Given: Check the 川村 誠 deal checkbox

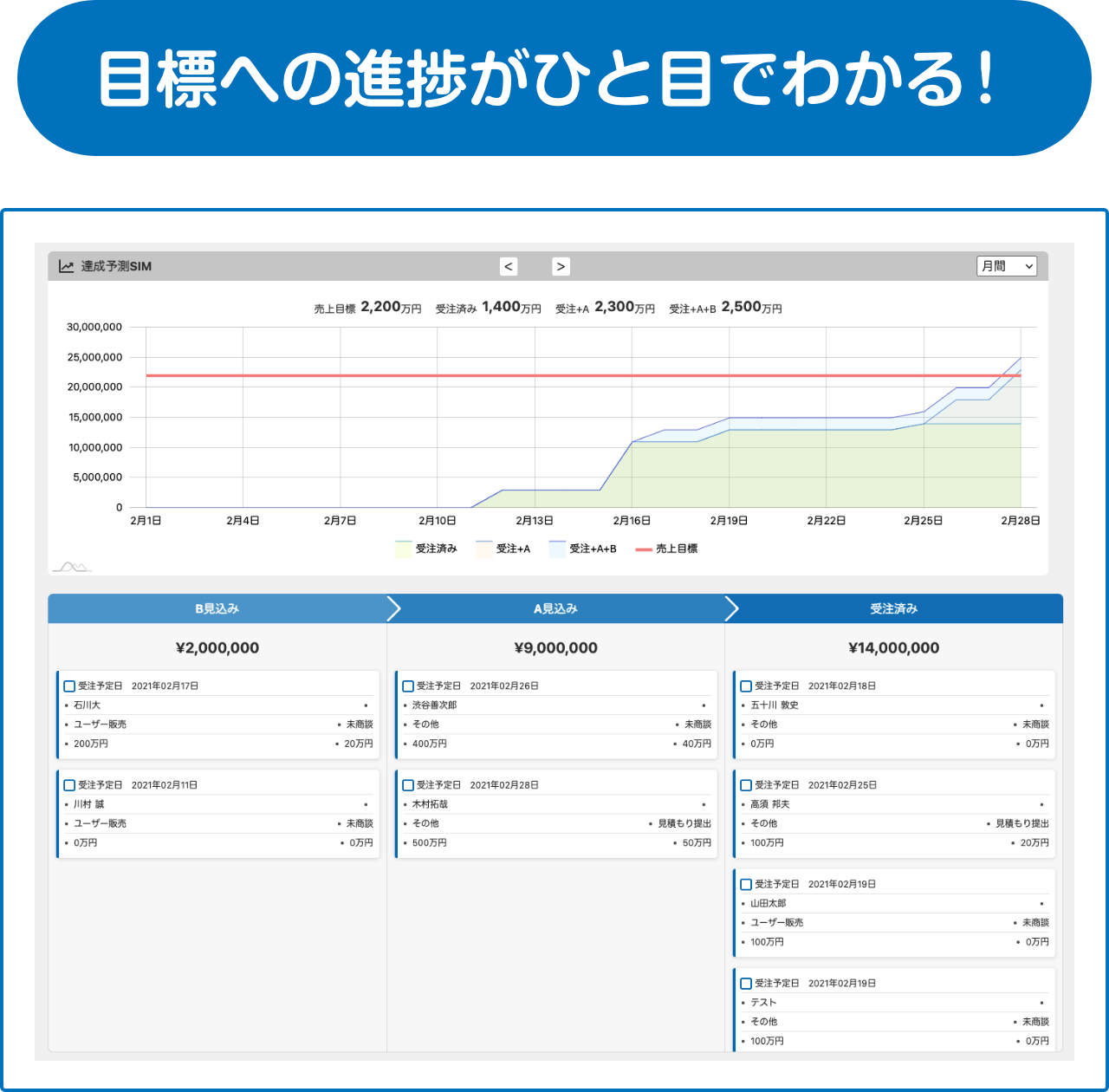Looking at the screenshot, I should pos(69,785).
